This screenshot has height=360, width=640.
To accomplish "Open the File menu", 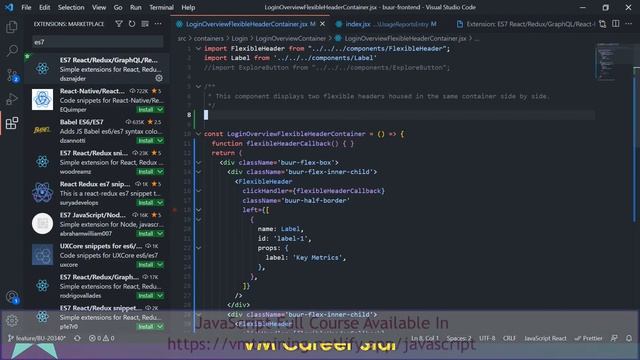I will [26, 7].
